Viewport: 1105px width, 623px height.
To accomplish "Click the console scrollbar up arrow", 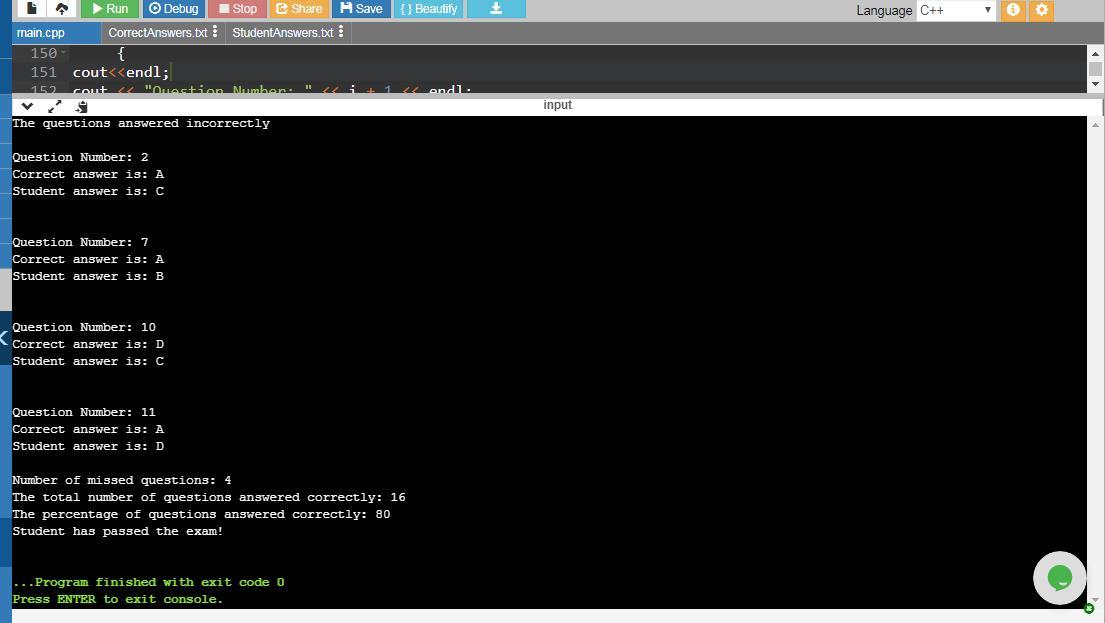I will click(x=1096, y=125).
